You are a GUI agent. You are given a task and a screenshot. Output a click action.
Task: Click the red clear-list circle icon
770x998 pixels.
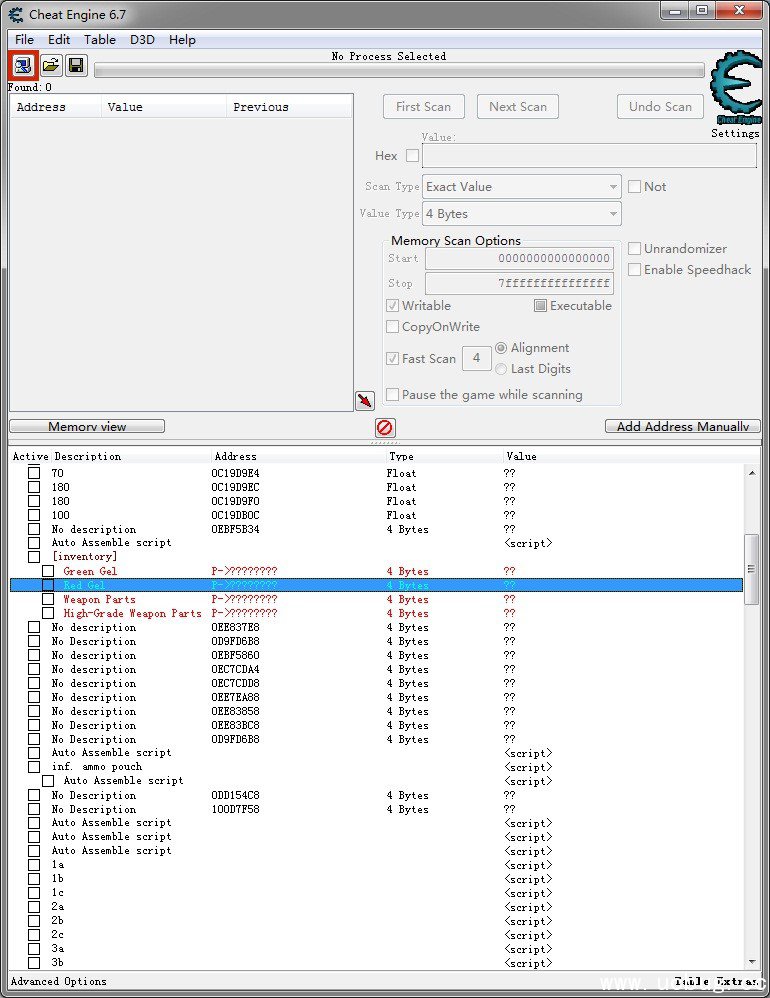pos(385,428)
